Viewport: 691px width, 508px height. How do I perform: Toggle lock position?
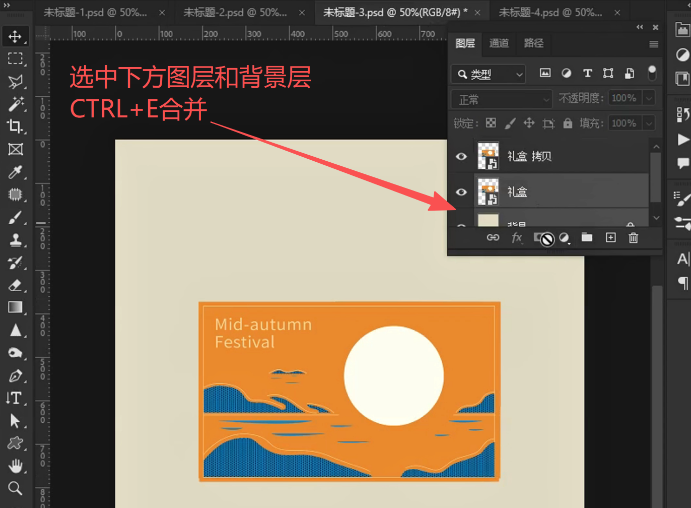[x=529, y=123]
